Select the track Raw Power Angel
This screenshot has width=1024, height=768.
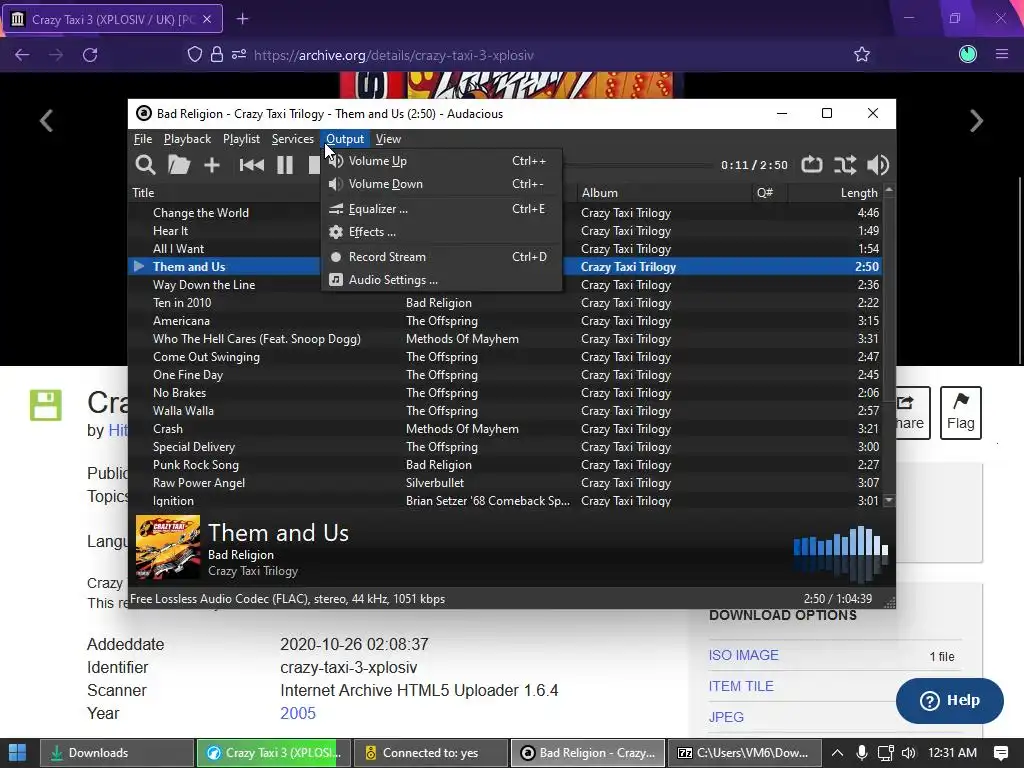[199, 483]
